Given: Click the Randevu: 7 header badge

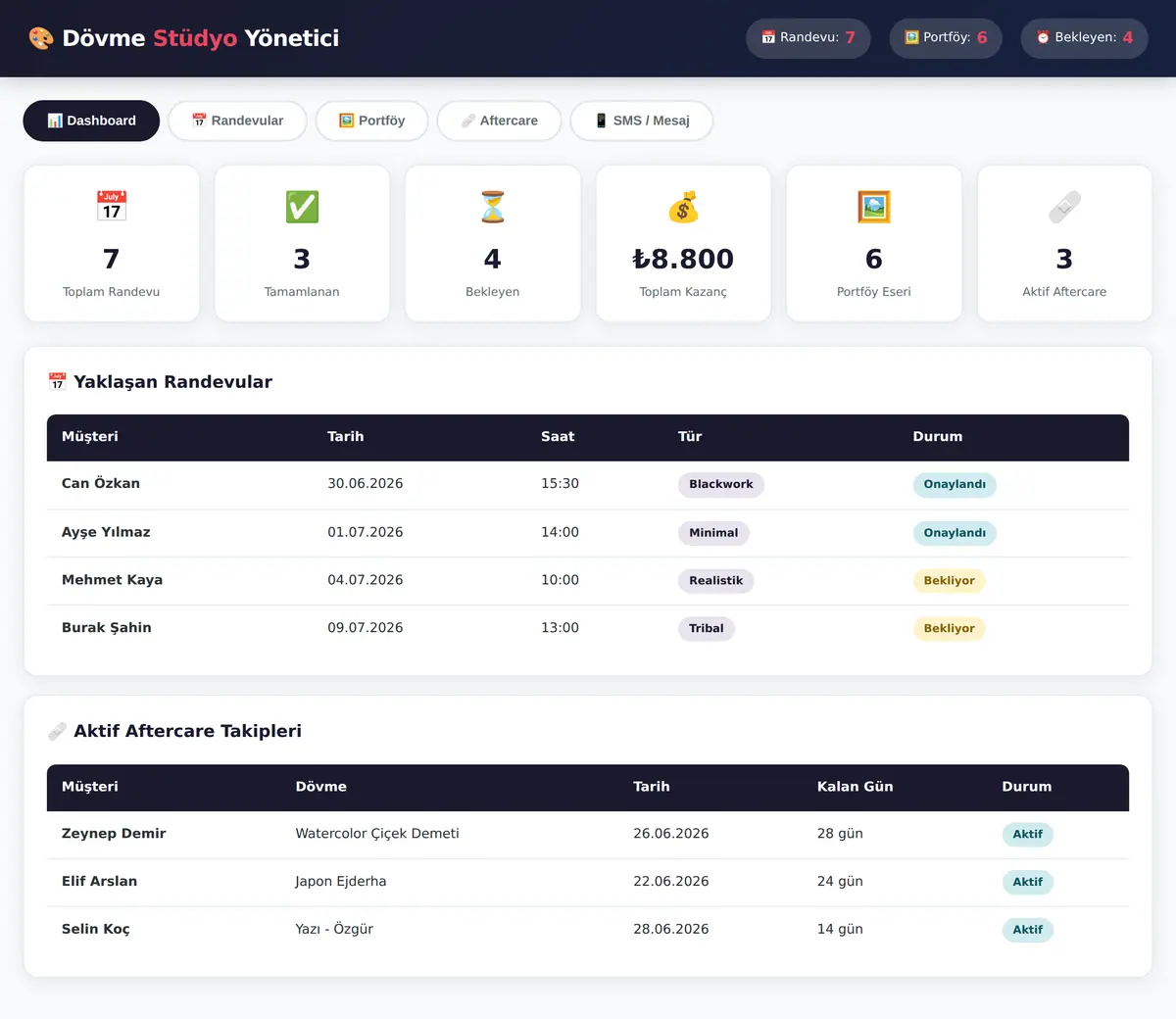Looking at the screenshot, I should [808, 37].
